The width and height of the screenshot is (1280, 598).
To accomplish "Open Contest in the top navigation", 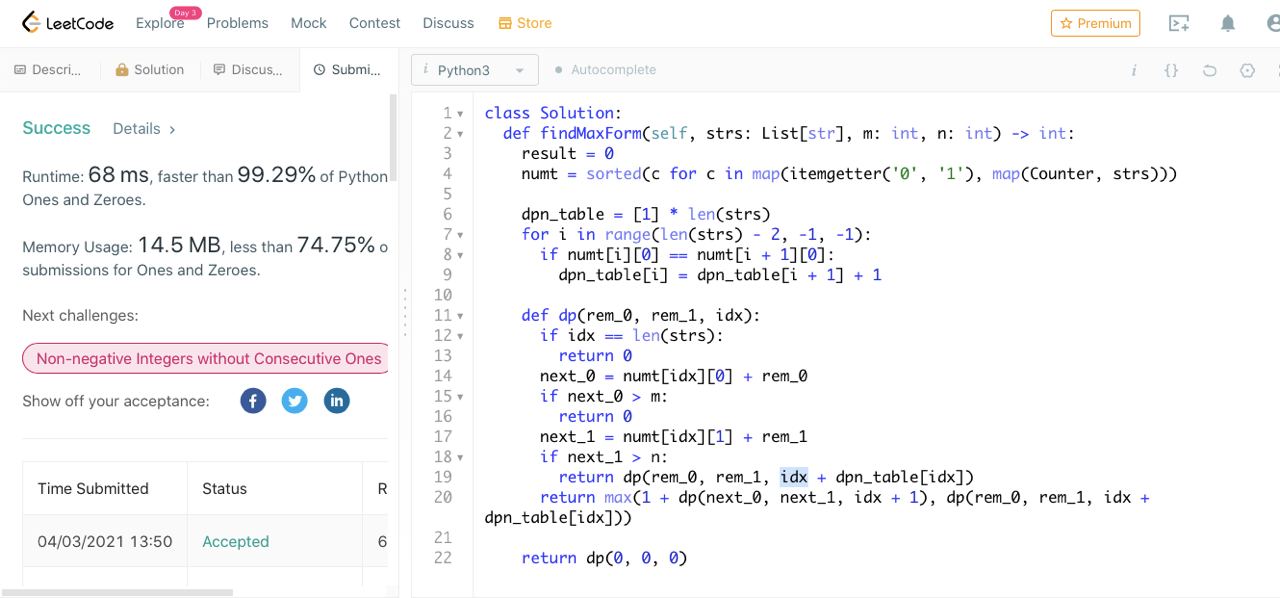I will pyautogui.click(x=375, y=23).
